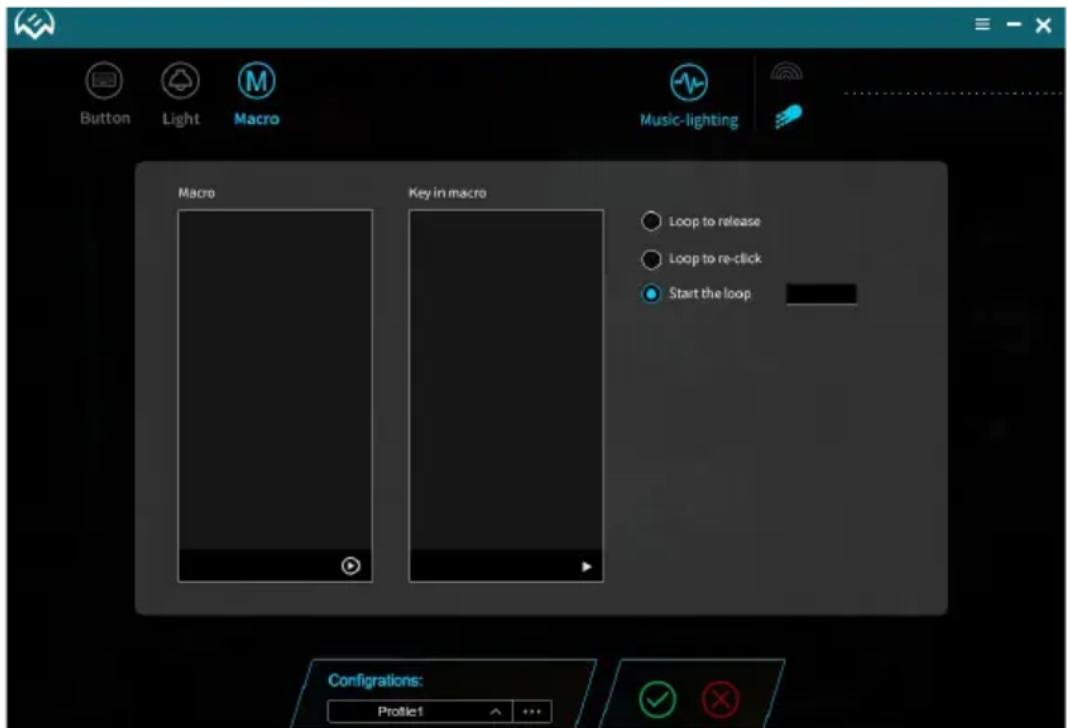The width and height of the screenshot is (1067, 728).
Task: Open the hamburger menu in title bar
Action: 982,24
